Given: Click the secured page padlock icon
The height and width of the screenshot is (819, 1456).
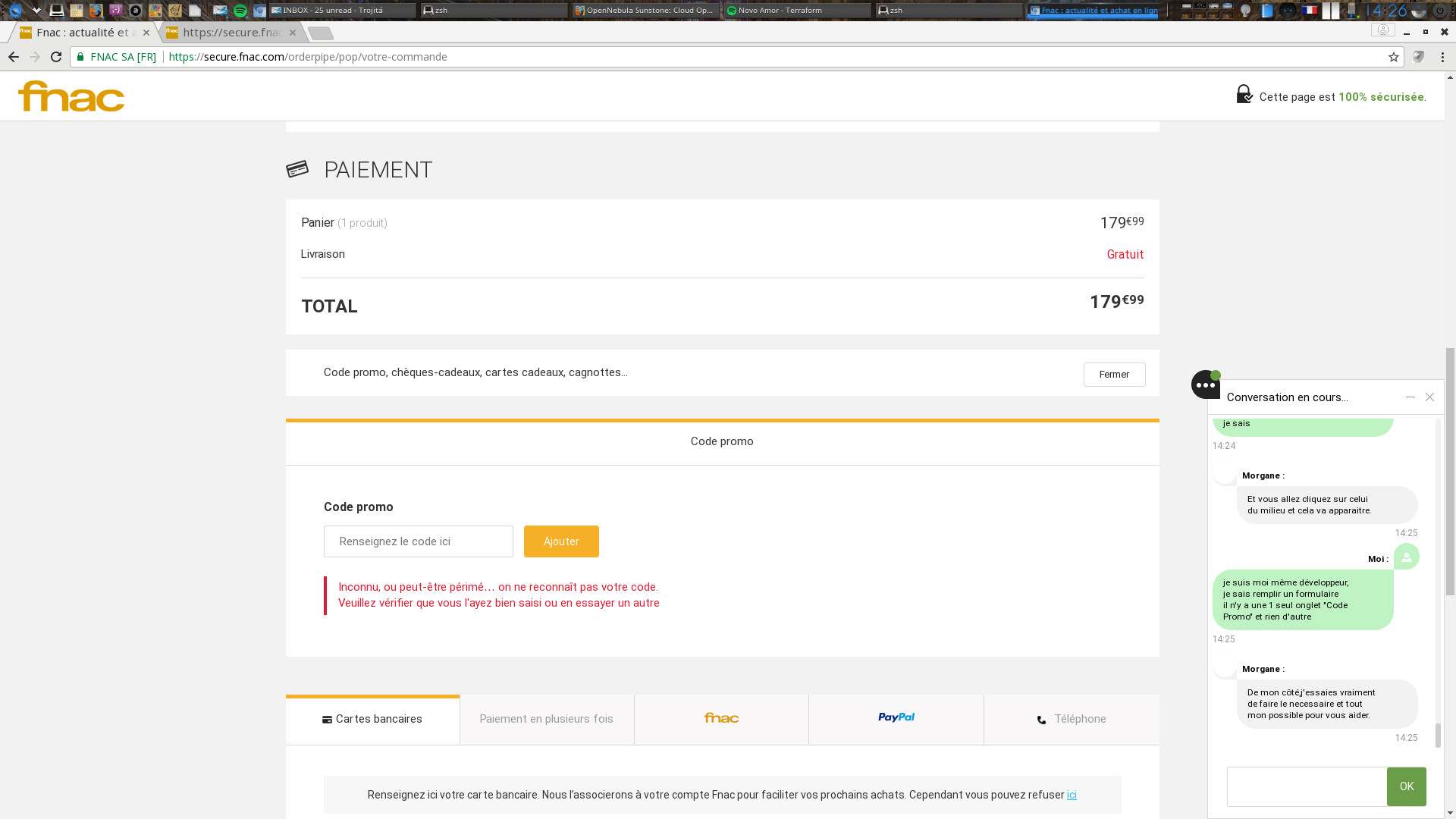Looking at the screenshot, I should tap(1244, 94).
